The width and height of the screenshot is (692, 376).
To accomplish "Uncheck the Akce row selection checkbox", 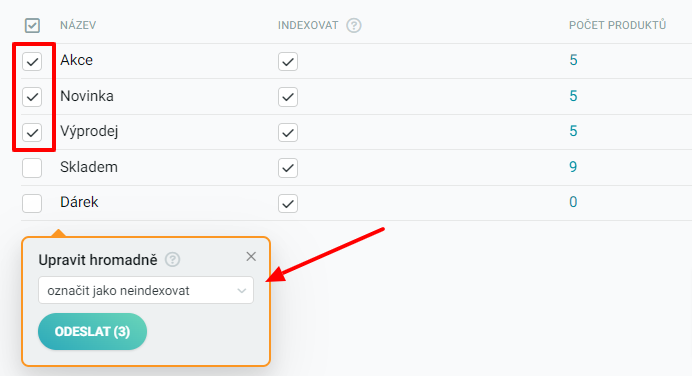I will click(x=32, y=61).
